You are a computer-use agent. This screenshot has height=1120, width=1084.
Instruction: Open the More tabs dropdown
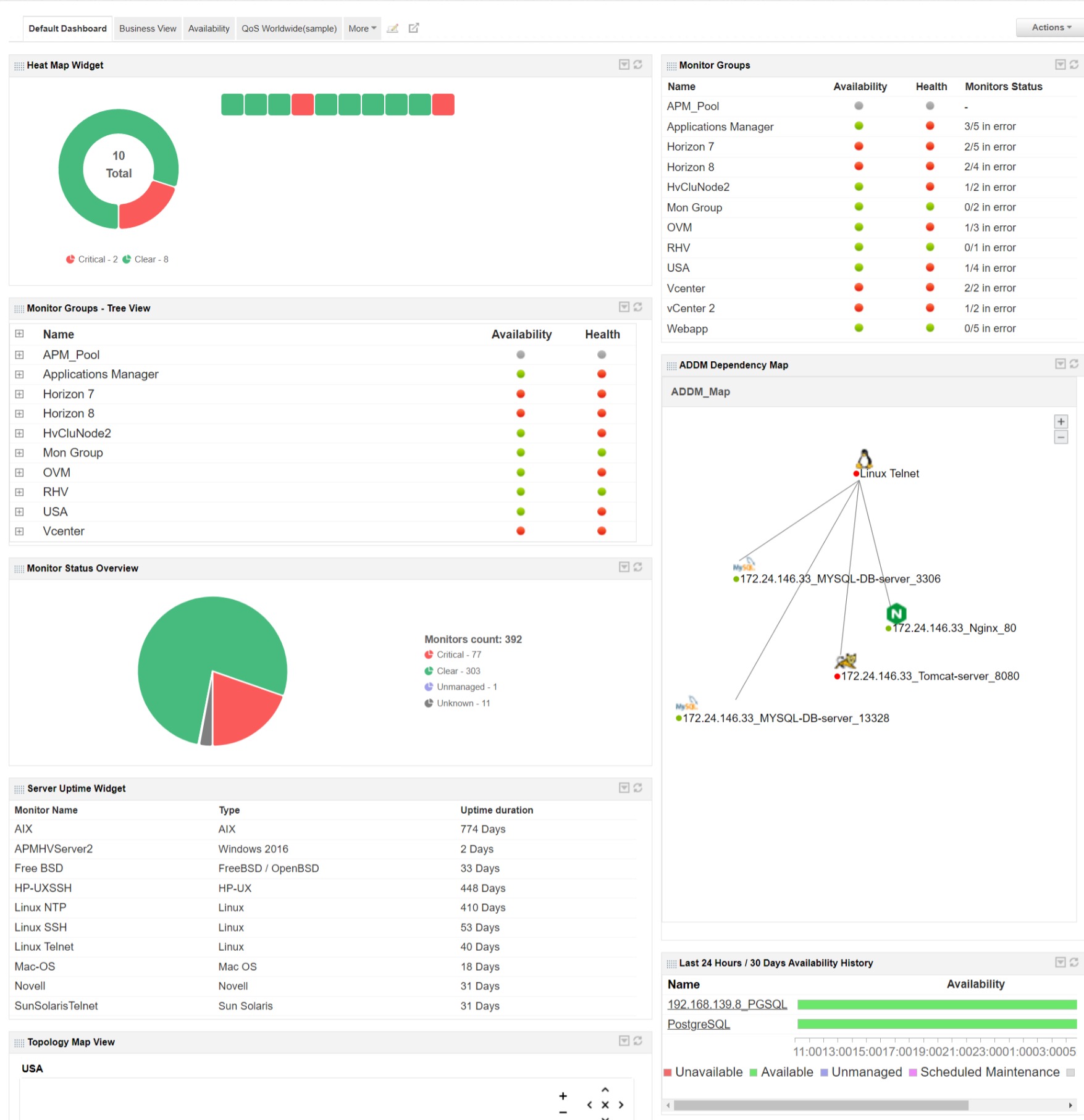coord(362,28)
